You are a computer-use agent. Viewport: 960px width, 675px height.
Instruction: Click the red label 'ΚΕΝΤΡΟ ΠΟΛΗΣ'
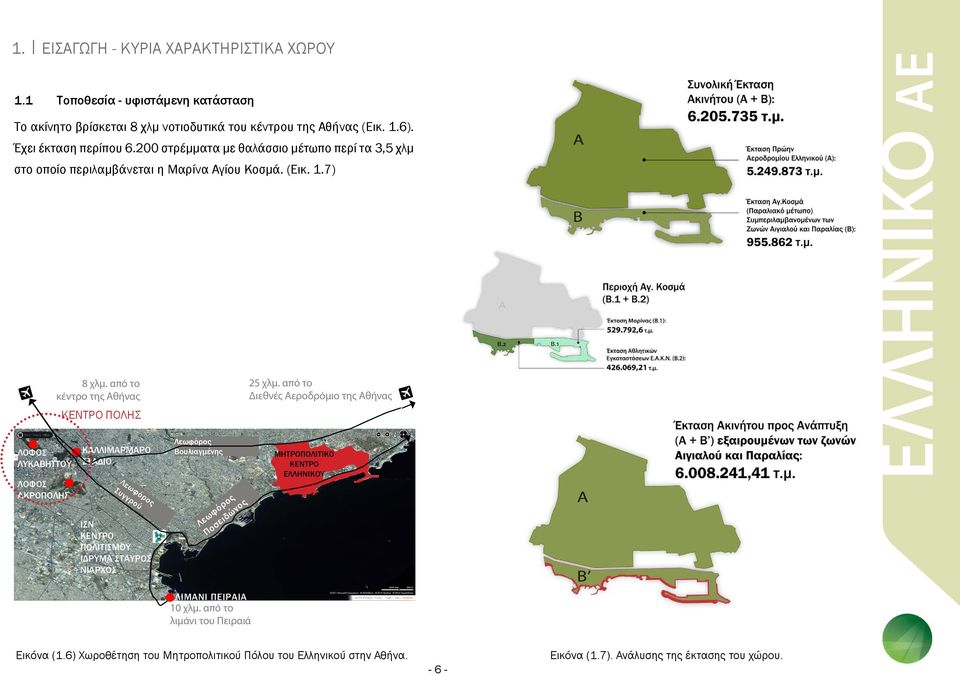(x=101, y=415)
